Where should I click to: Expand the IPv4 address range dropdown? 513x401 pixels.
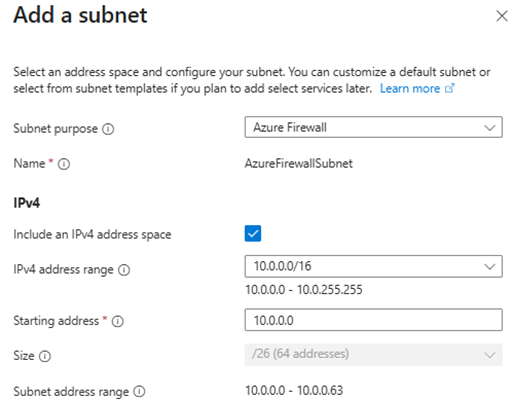click(373, 266)
